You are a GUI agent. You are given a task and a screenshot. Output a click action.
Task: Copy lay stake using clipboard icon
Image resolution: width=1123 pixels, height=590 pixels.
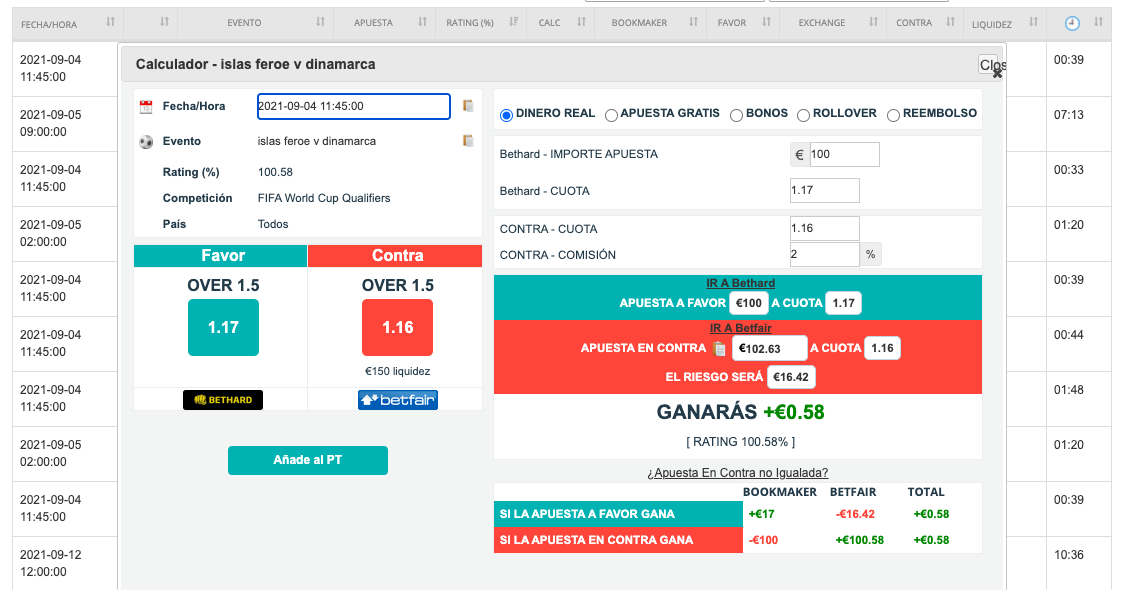pyautogui.click(x=720, y=349)
